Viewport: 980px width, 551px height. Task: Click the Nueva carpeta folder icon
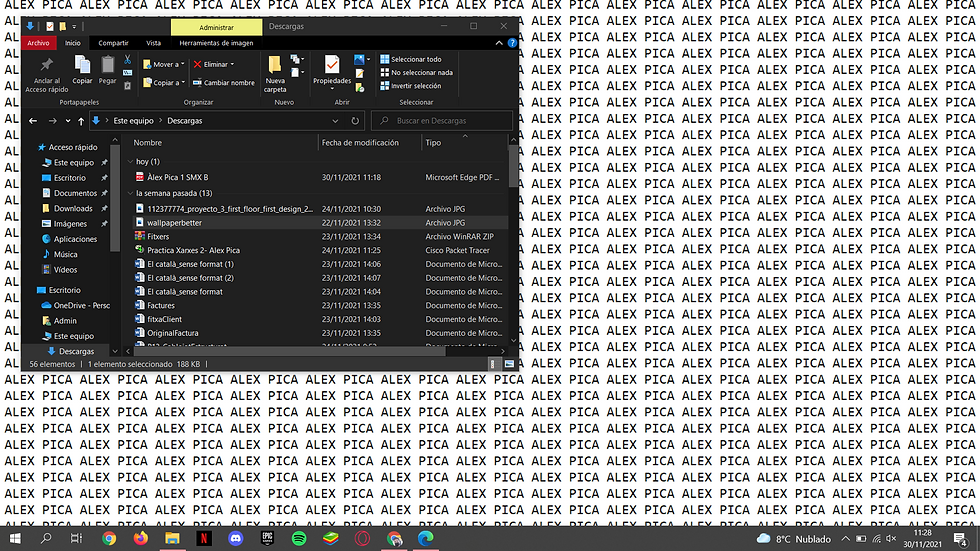(274, 64)
